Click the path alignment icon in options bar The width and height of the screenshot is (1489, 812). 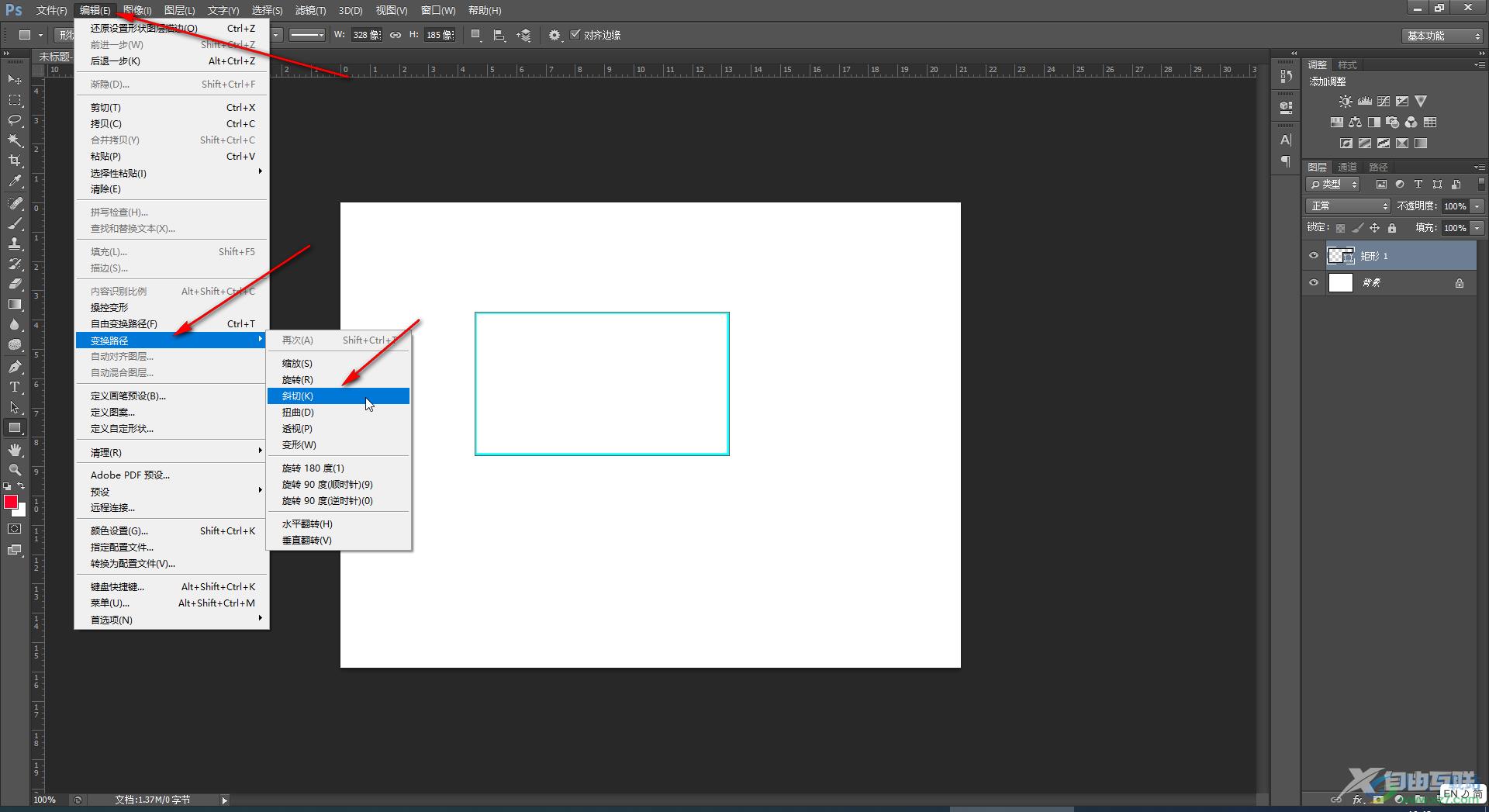pos(499,35)
